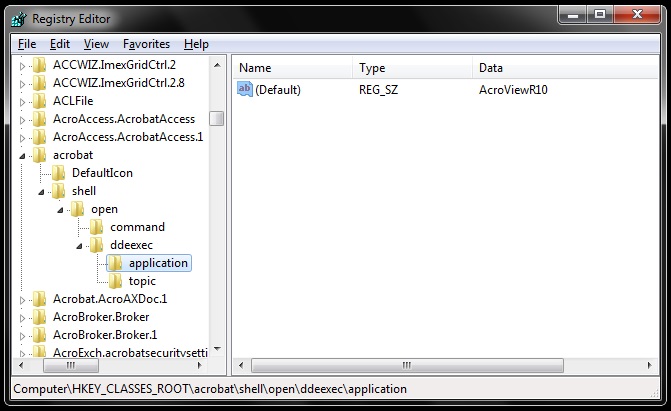Screen dimensions: 671x411
Task: Click the Acrobat.AcroAXDoc.1 folder icon
Action: [x=40, y=299]
